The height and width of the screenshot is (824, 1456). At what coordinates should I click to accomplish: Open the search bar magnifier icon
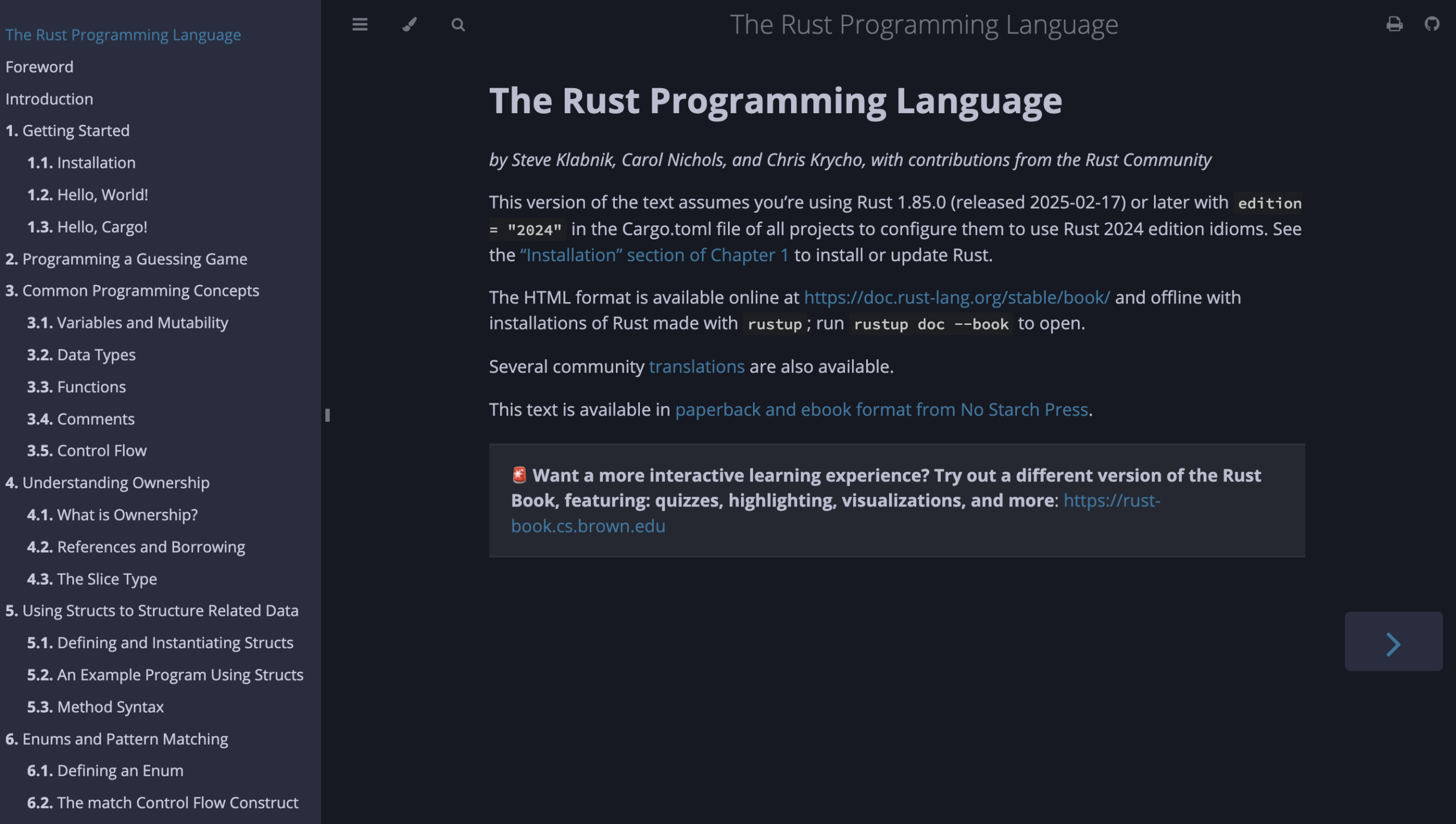(458, 24)
